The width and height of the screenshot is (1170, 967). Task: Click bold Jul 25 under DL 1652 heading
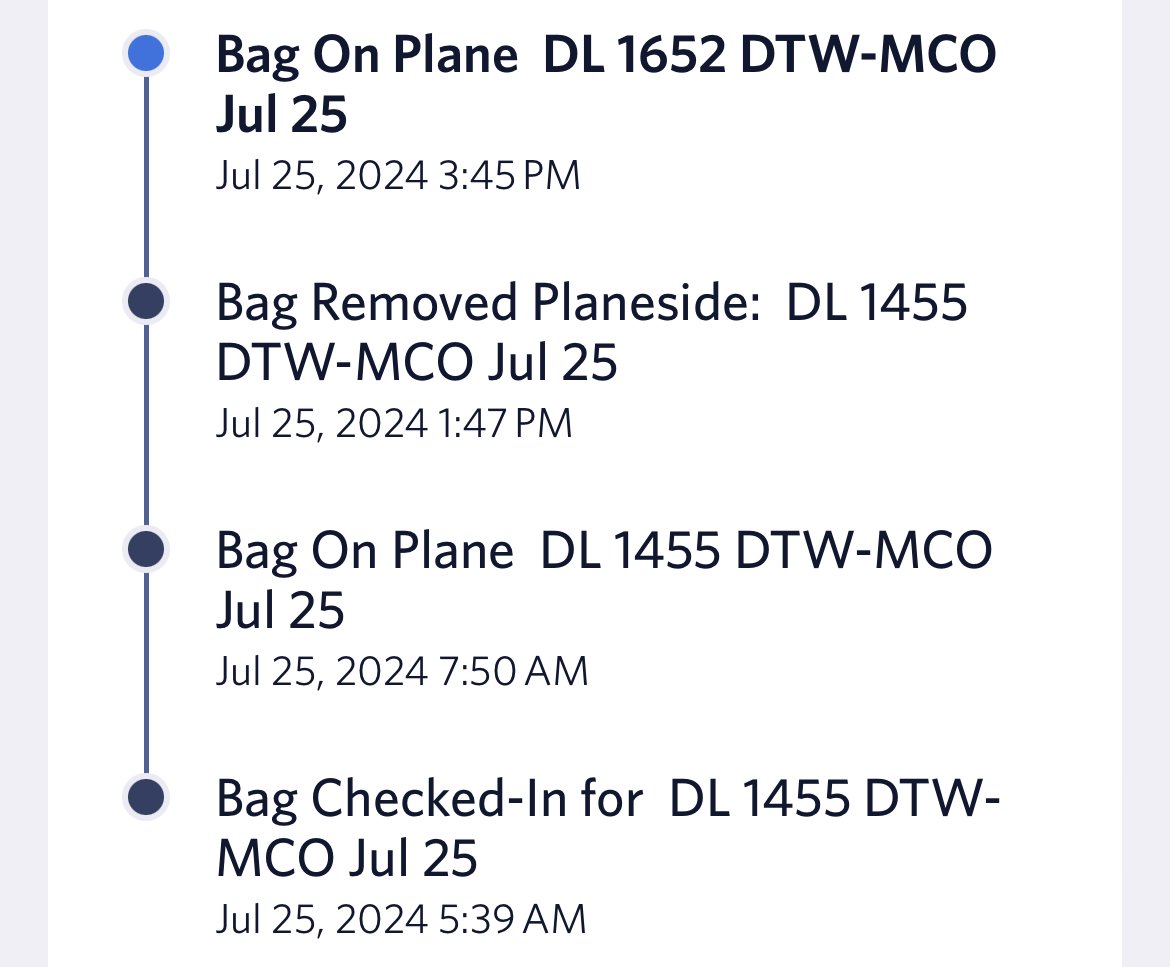pyautogui.click(x=281, y=114)
